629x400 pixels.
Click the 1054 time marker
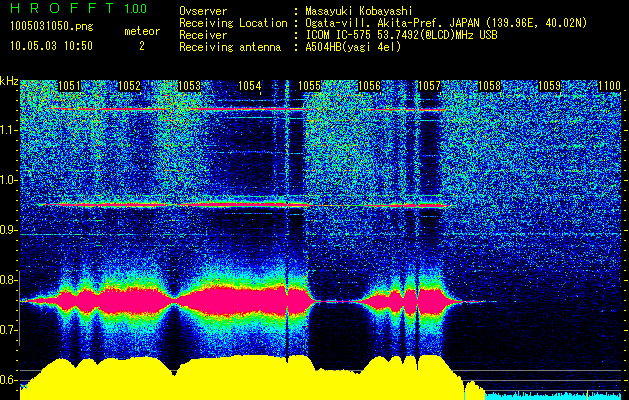[250, 86]
